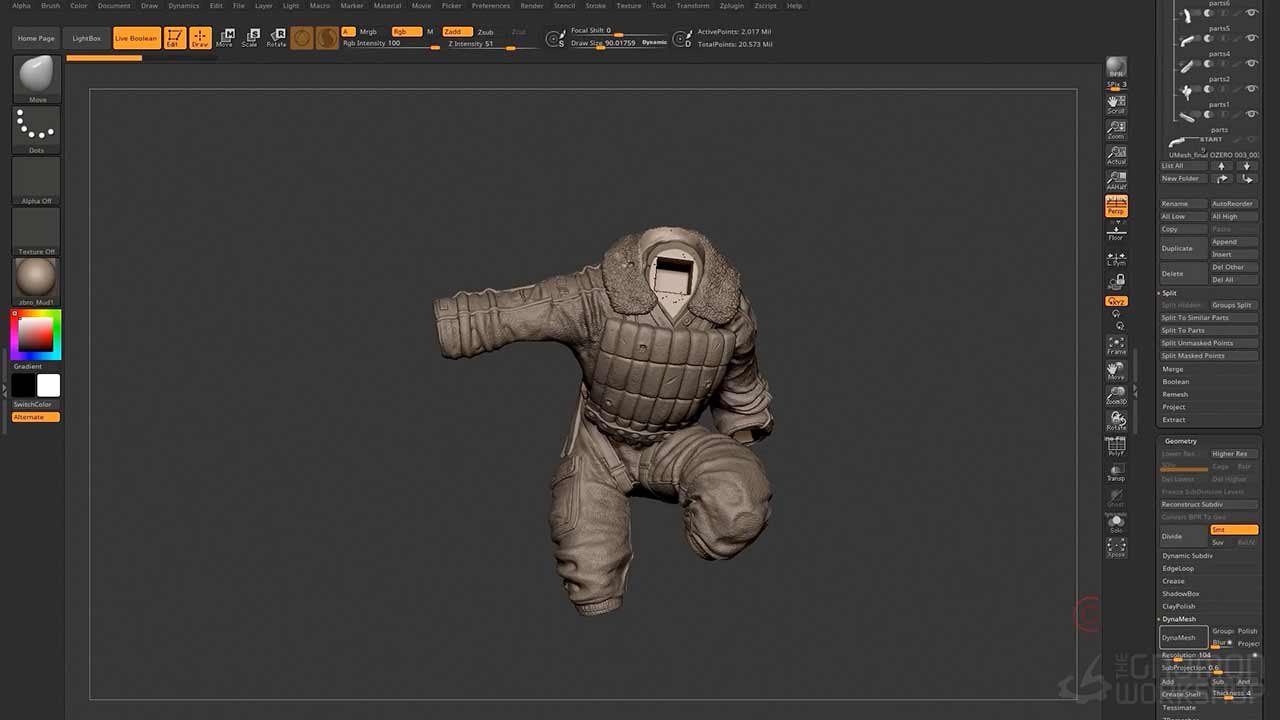
Task: Open the Zplugin menu
Action: coord(731,6)
